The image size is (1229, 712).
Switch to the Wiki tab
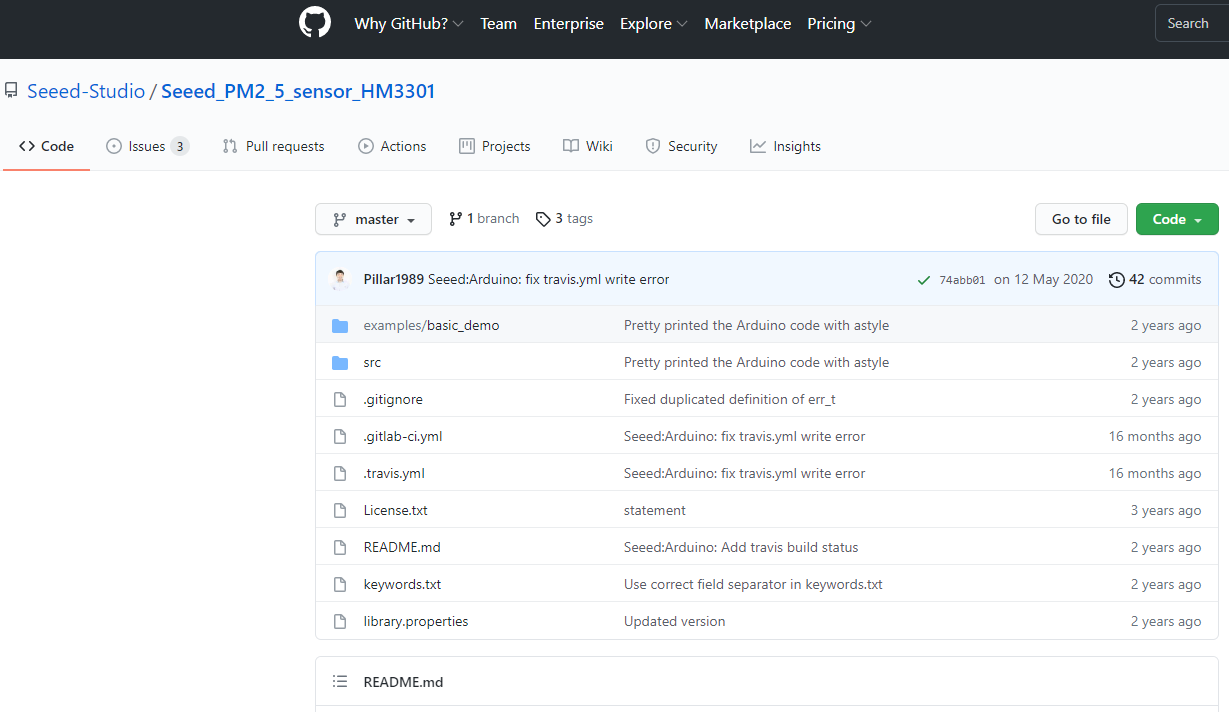588,146
